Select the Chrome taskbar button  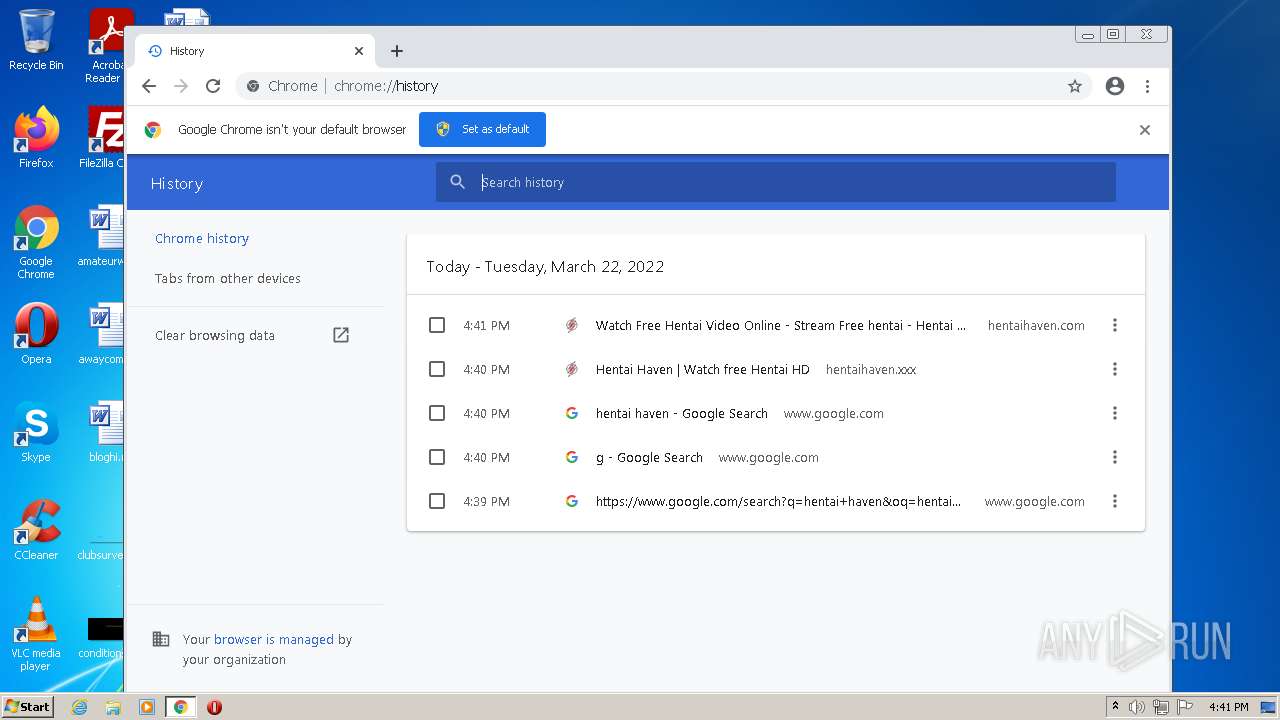181,707
